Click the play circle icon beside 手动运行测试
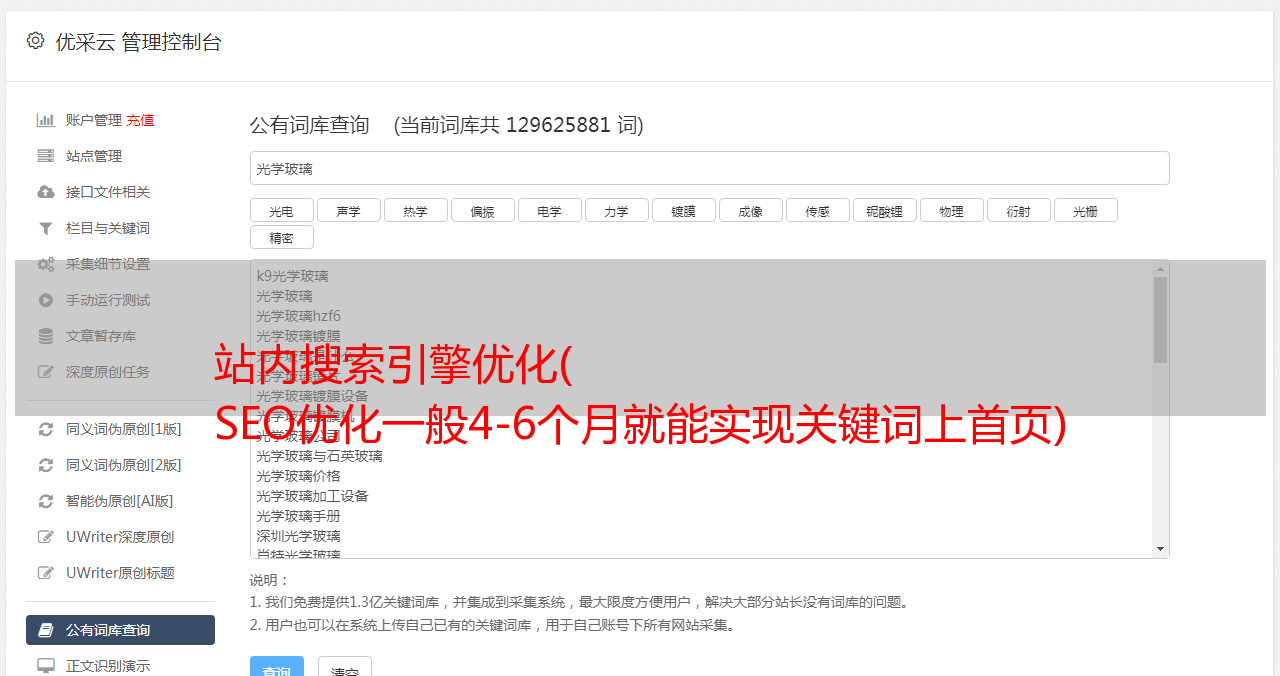Screen dimensions: 1280x676 click(x=46, y=300)
